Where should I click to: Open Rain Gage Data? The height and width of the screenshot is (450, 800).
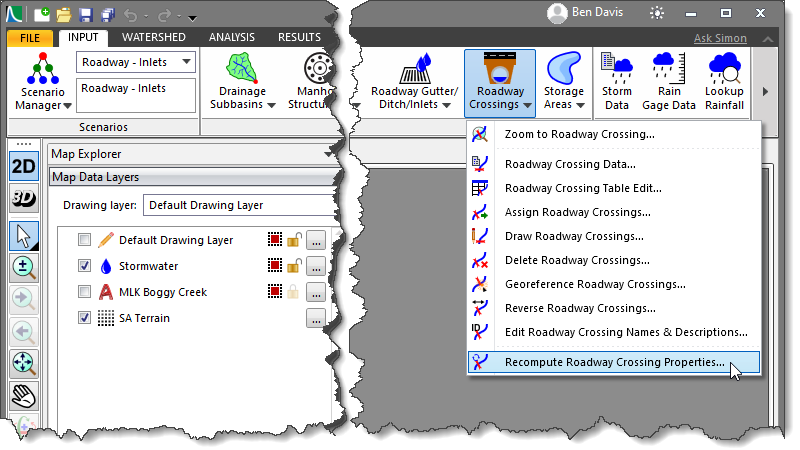(669, 81)
